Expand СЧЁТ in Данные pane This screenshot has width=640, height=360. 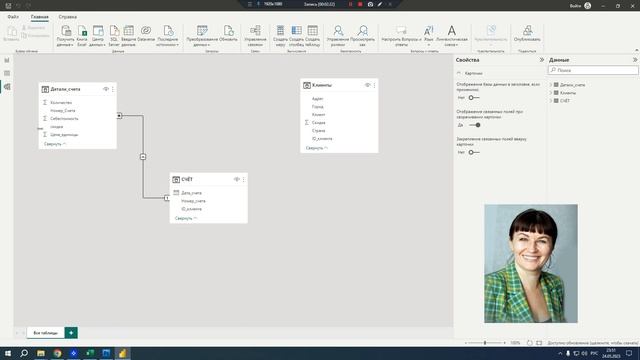tap(551, 100)
